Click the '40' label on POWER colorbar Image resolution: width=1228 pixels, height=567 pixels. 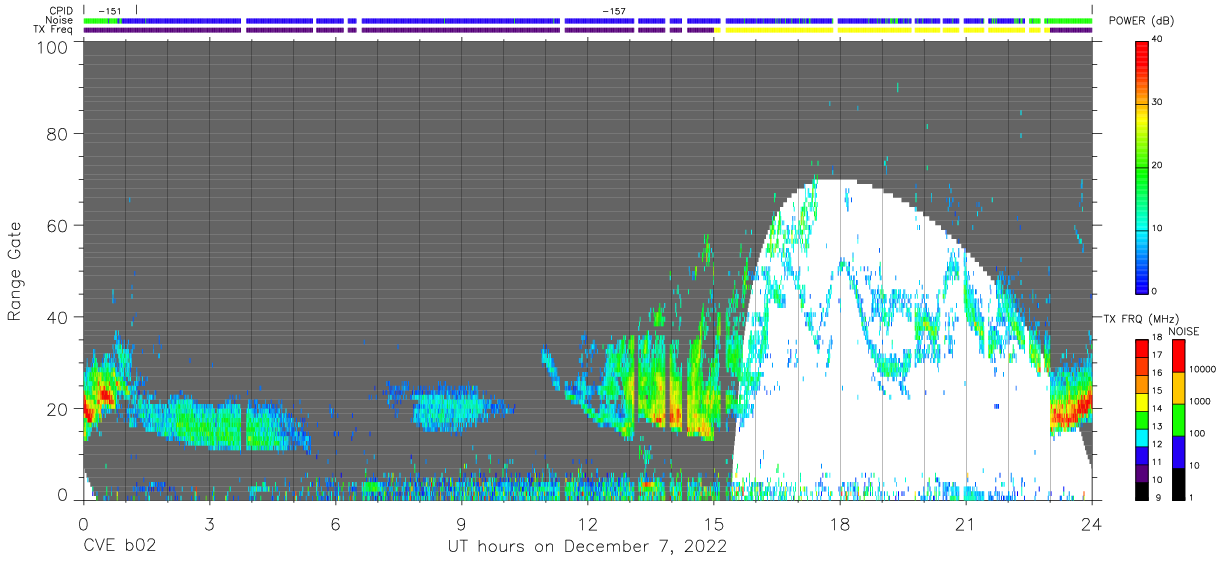point(1158,39)
